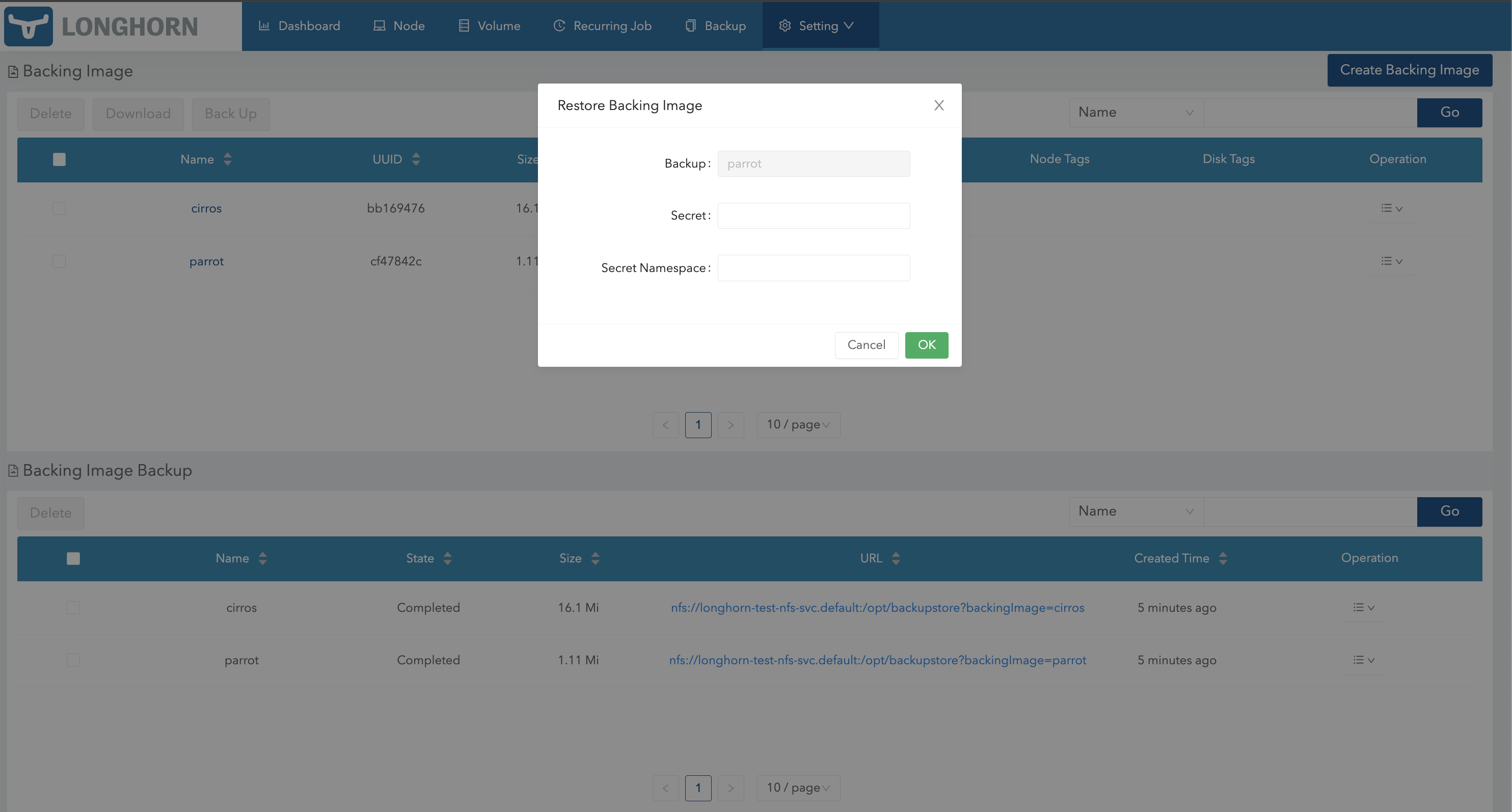Viewport: 1512px width, 812px height.
Task: Click the Longhorn bull logo icon
Action: tap(28, 26)
